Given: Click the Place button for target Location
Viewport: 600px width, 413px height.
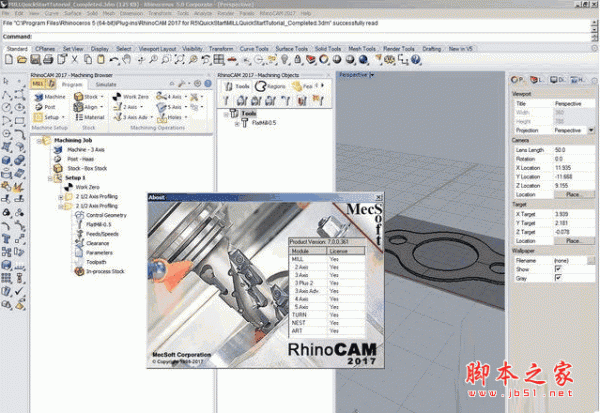Looking at the screenshot, I should (574, 241).
